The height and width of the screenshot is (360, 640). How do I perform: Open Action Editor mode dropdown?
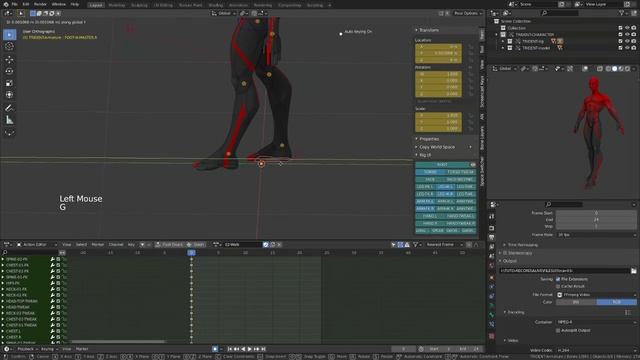click(x=36, y=244)
